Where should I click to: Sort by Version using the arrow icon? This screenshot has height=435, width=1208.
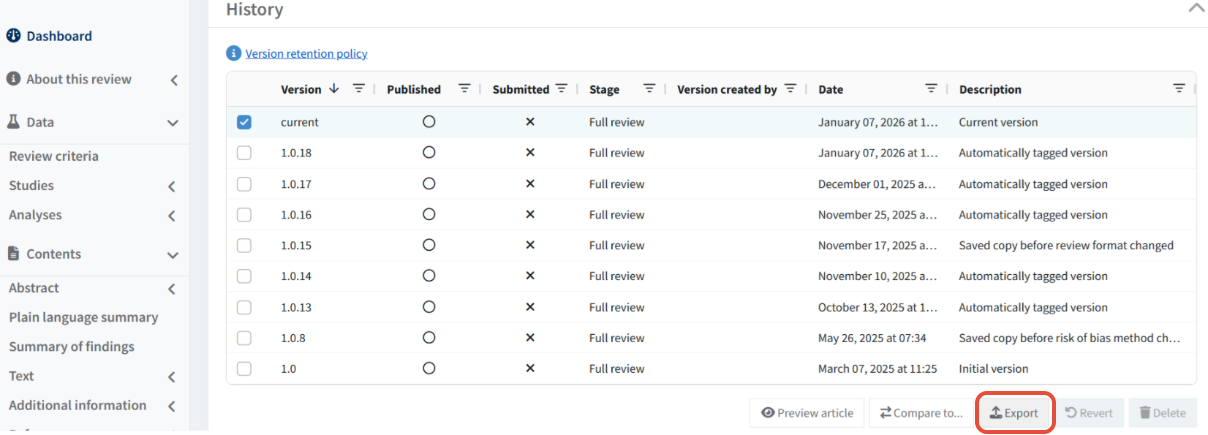pyautogui.click(x=334, y=89)
